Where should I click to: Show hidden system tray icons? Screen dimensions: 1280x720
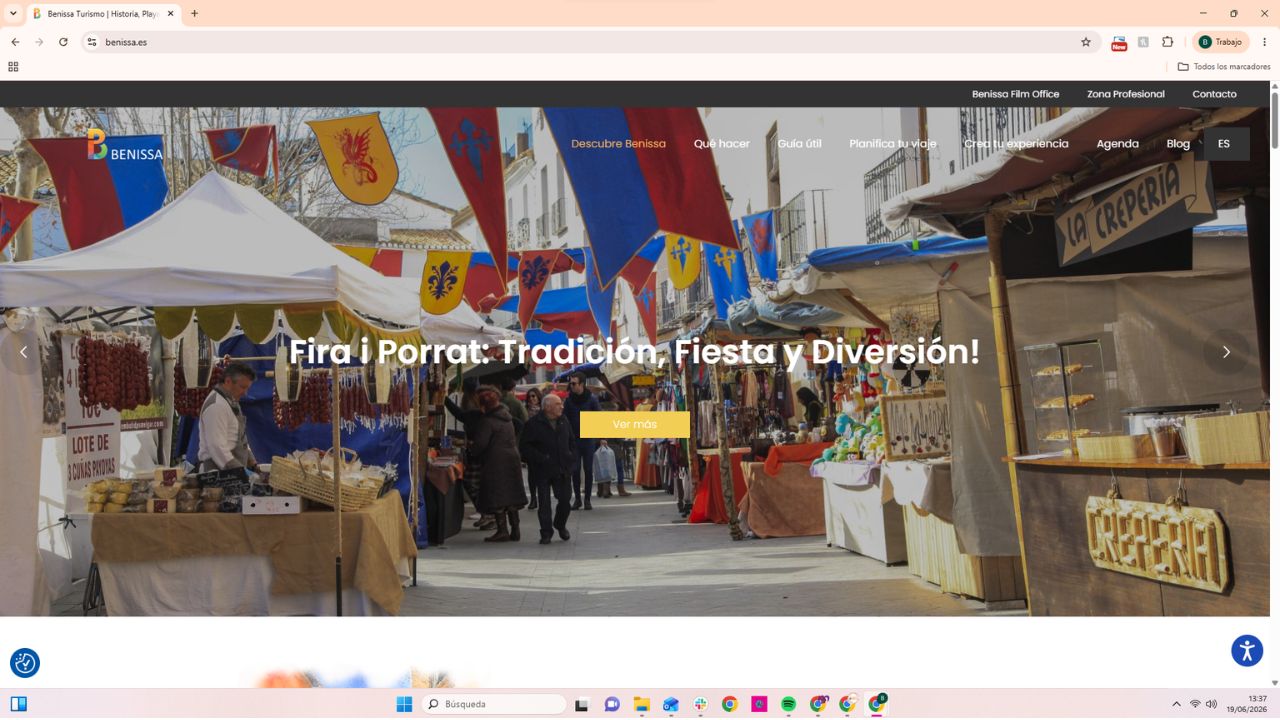click(x=1176, y=704)
